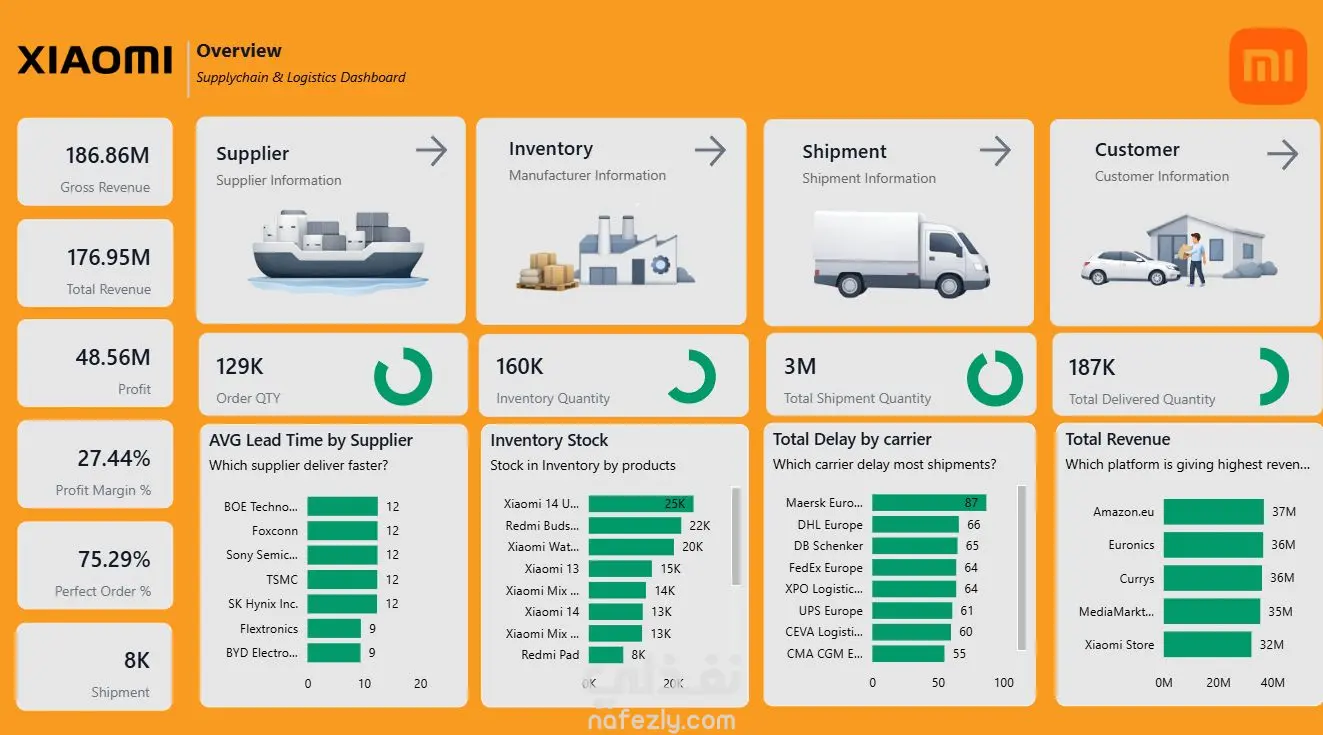The height and width of the screenshot is (735, 1323).
Task: Select the Total Revenue 176.95M card
Action: 95,263
